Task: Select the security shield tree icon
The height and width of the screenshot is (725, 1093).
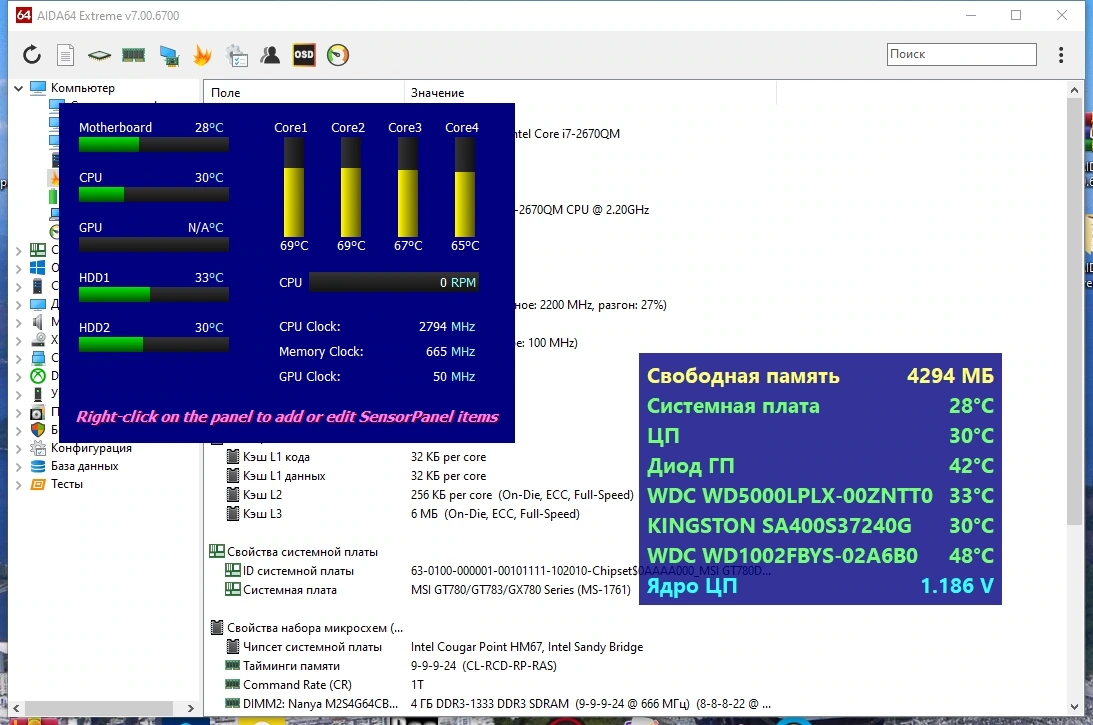Action: (x=38, y=429)
